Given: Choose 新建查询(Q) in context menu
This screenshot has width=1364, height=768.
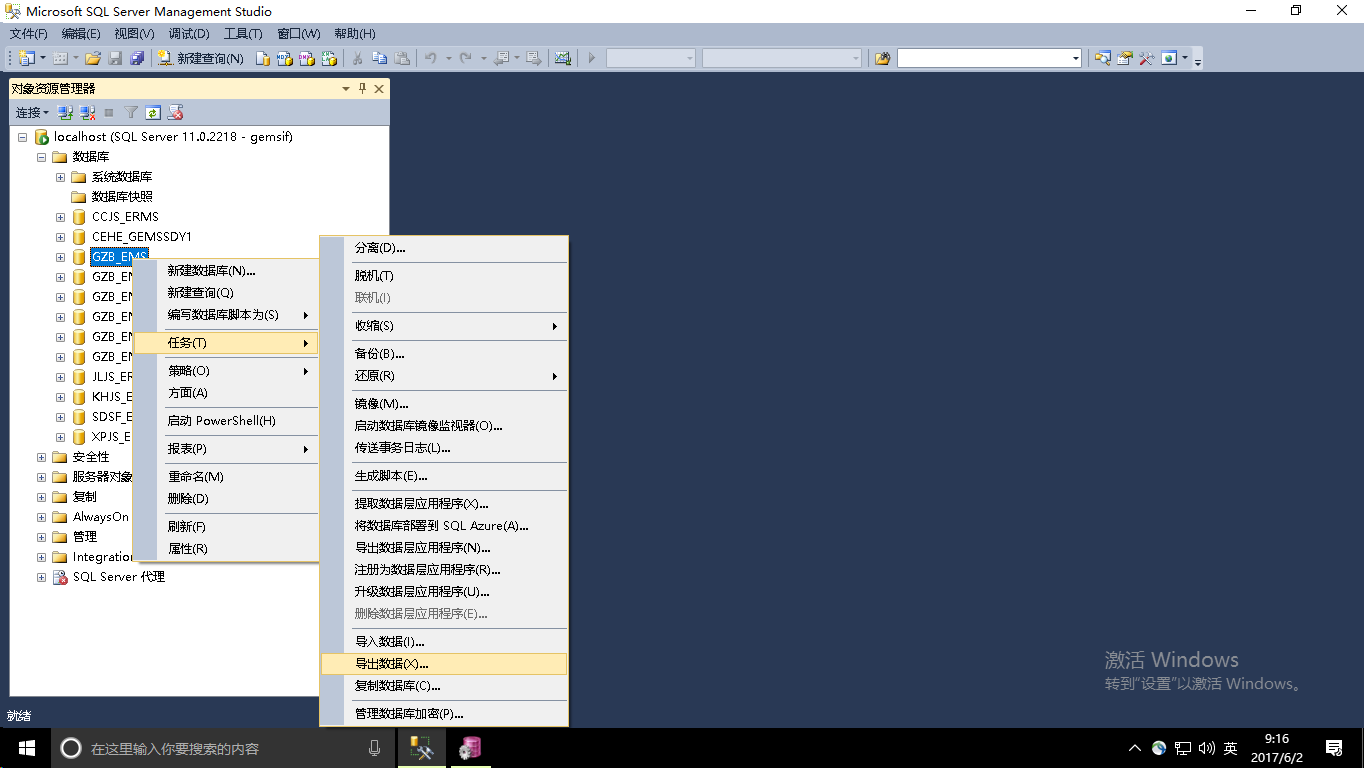Looking at the screenshot, I should coord(226,293).
